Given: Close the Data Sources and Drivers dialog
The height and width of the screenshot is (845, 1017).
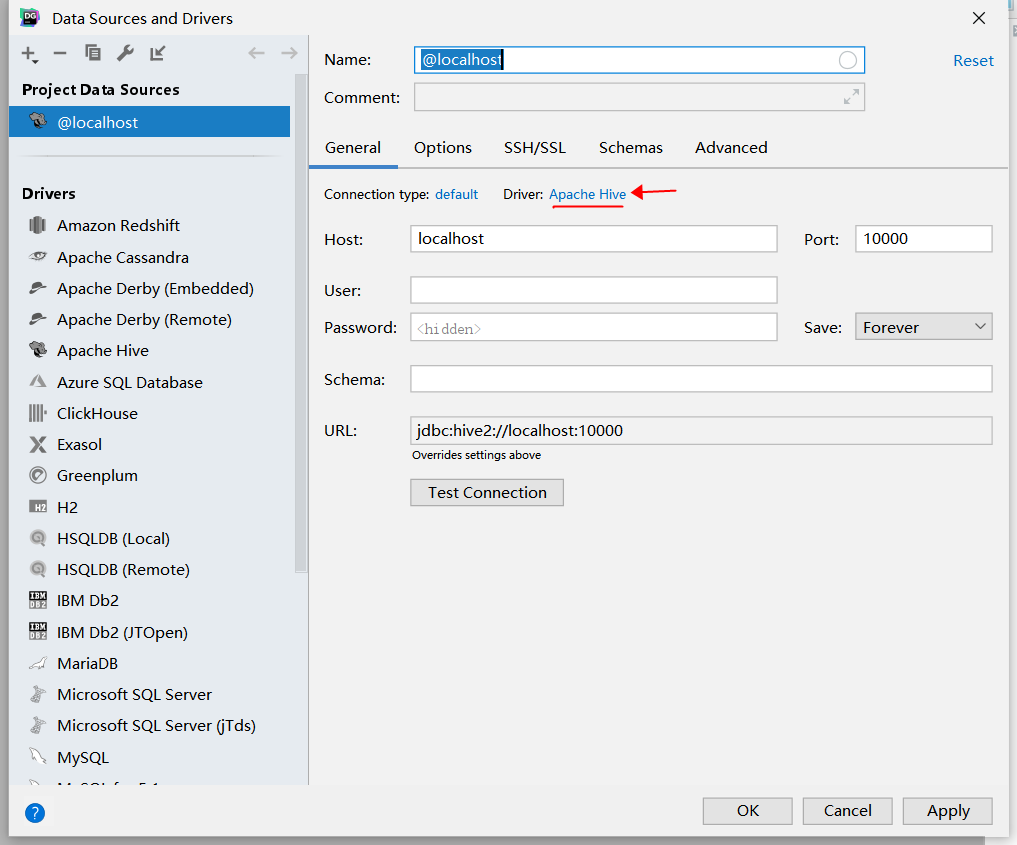Looking at the screenshot, I should (979, 18).
